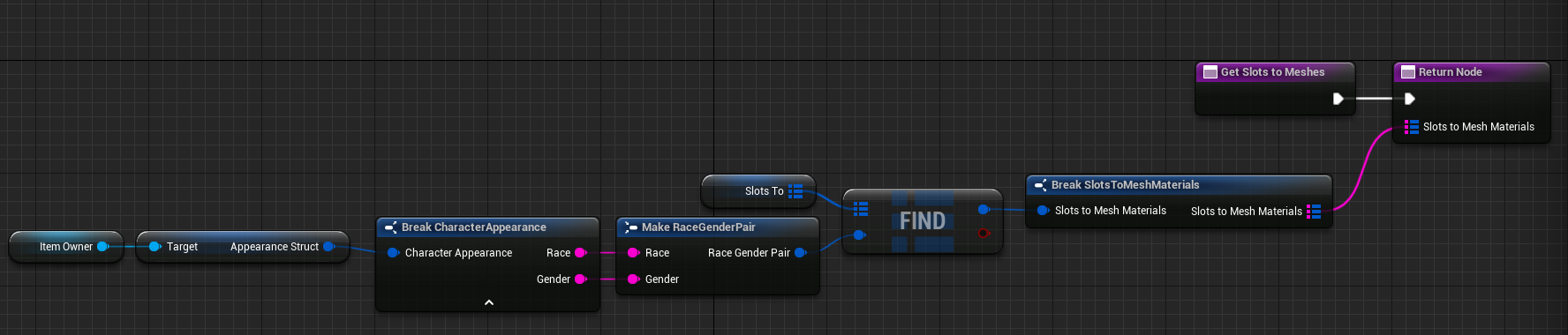This screenshot has width=1568, height=335.
Task: Click the Character Appearance input pin
Action: [393, 253]
